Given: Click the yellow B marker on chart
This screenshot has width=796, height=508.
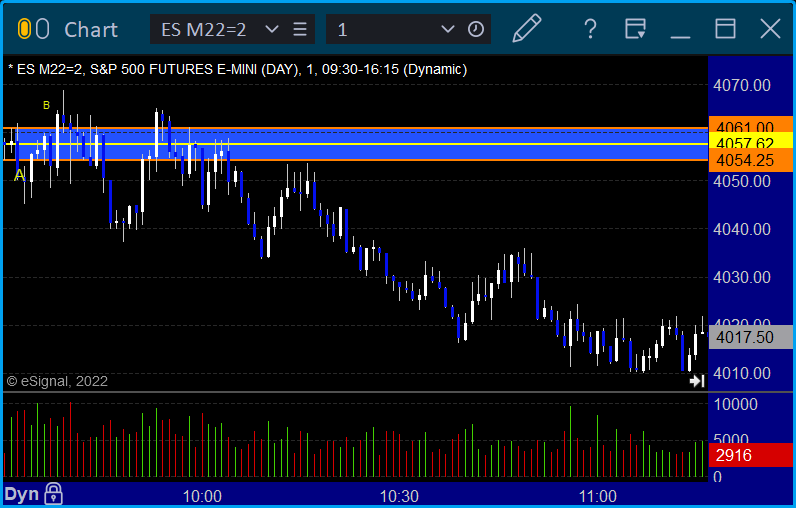Looking at the screenshot, I should (46, 105).
